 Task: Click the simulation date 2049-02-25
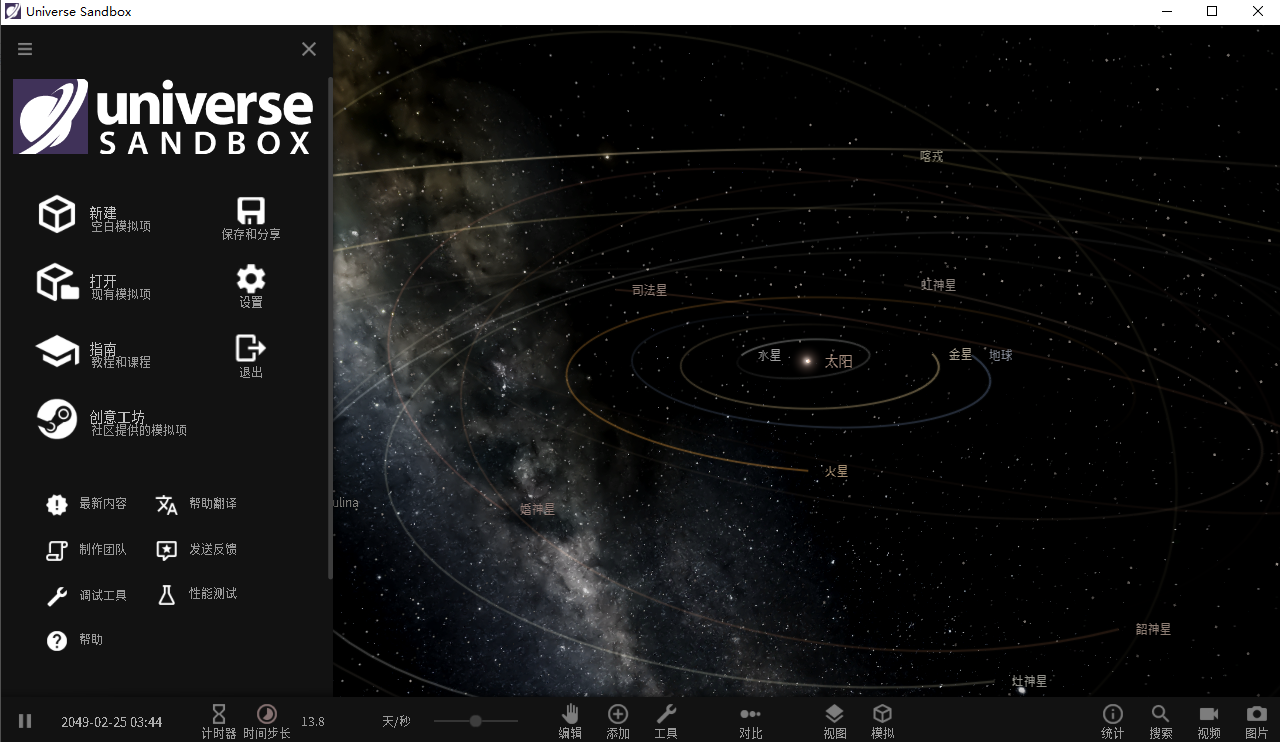[111, 722]
